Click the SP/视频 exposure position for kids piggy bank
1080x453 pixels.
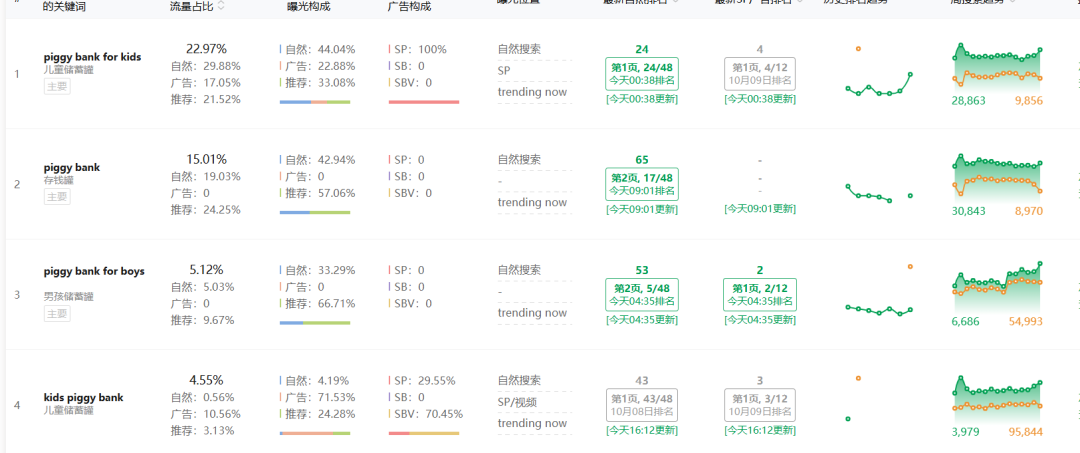517,402
